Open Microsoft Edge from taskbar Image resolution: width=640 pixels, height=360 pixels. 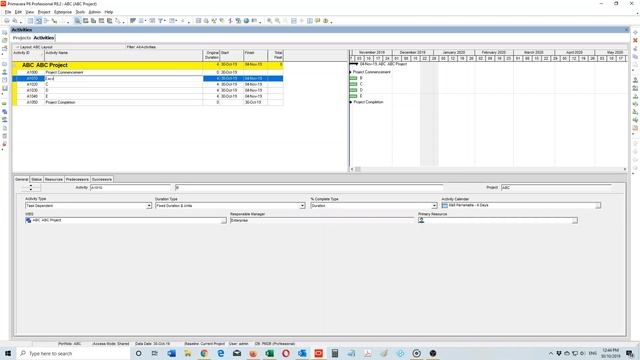pos(220,353)
